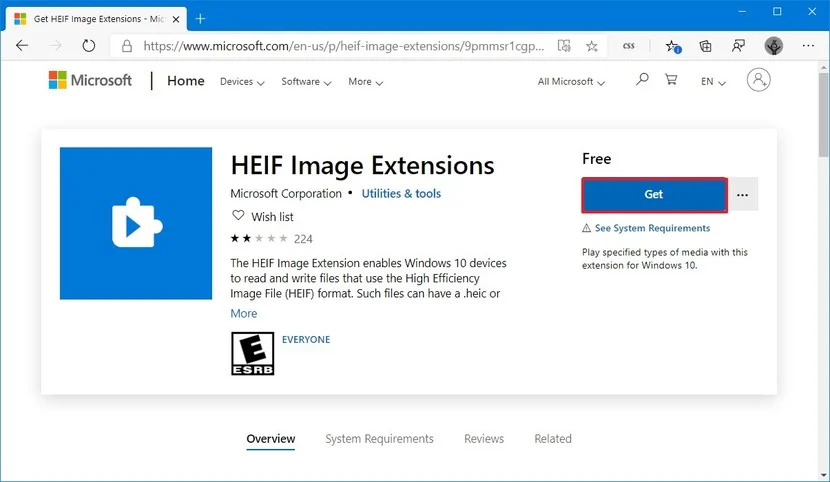
Task: Sign in using the account icon
Action: click(759, 80)
